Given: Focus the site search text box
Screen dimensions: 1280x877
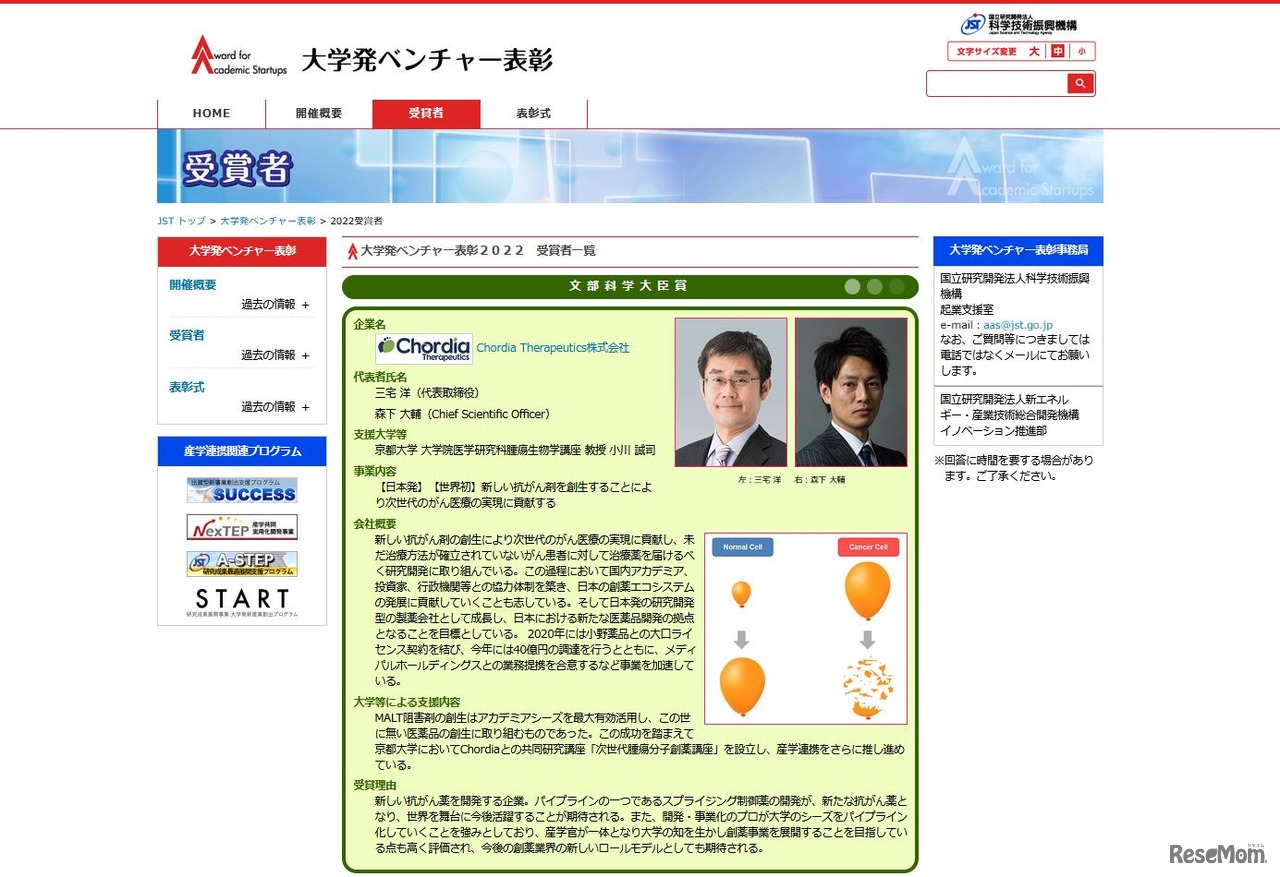Looking at the screenshot, I should (997, 83).
